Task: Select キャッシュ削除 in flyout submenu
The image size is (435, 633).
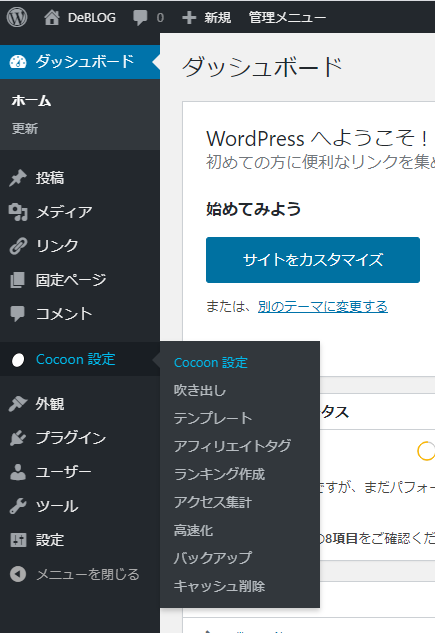Action: 219,586
